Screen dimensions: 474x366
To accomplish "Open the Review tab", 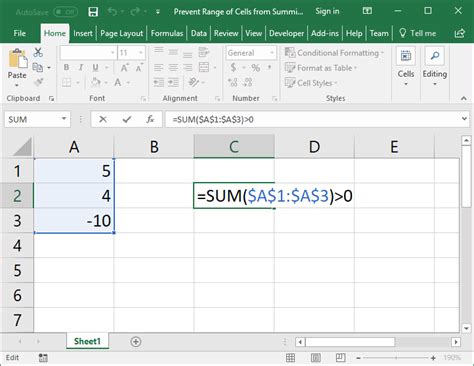I will (x=226, y=33).
